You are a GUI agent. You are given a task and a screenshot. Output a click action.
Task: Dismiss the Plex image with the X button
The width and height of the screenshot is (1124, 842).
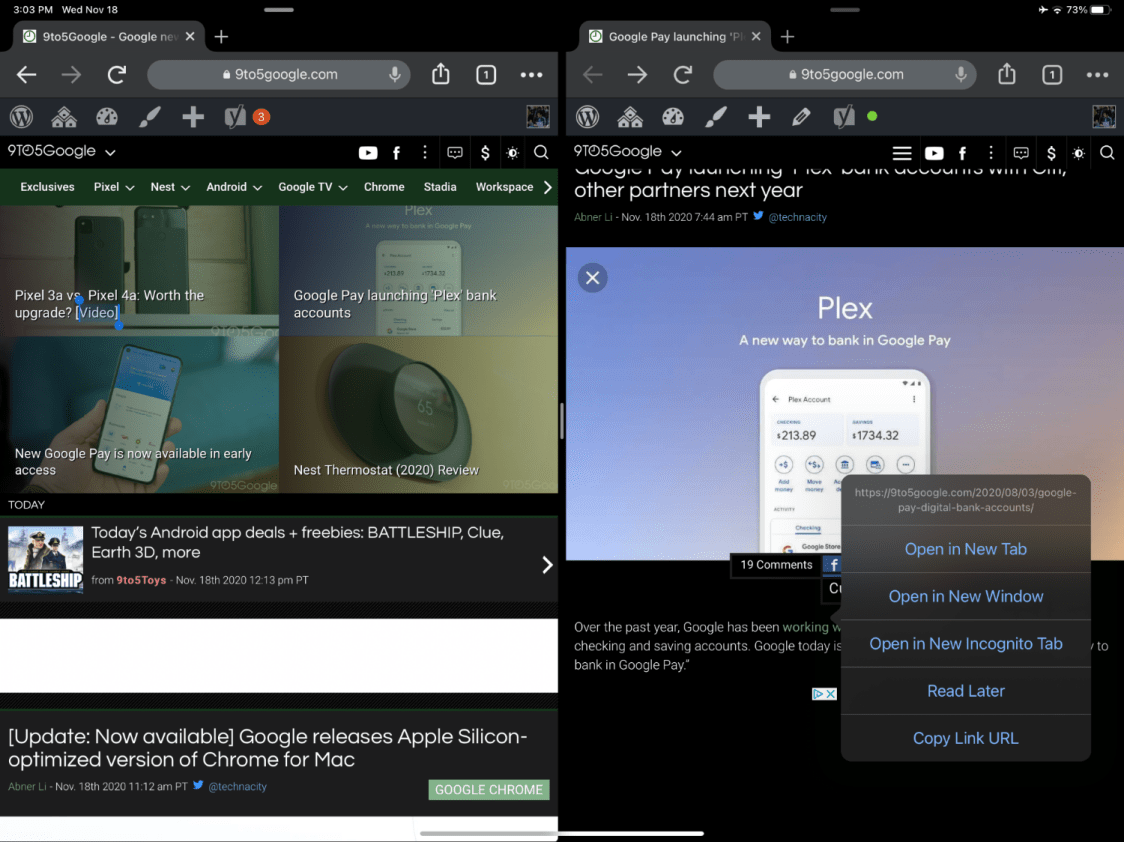pyautogui.click(x=593, y=278)
